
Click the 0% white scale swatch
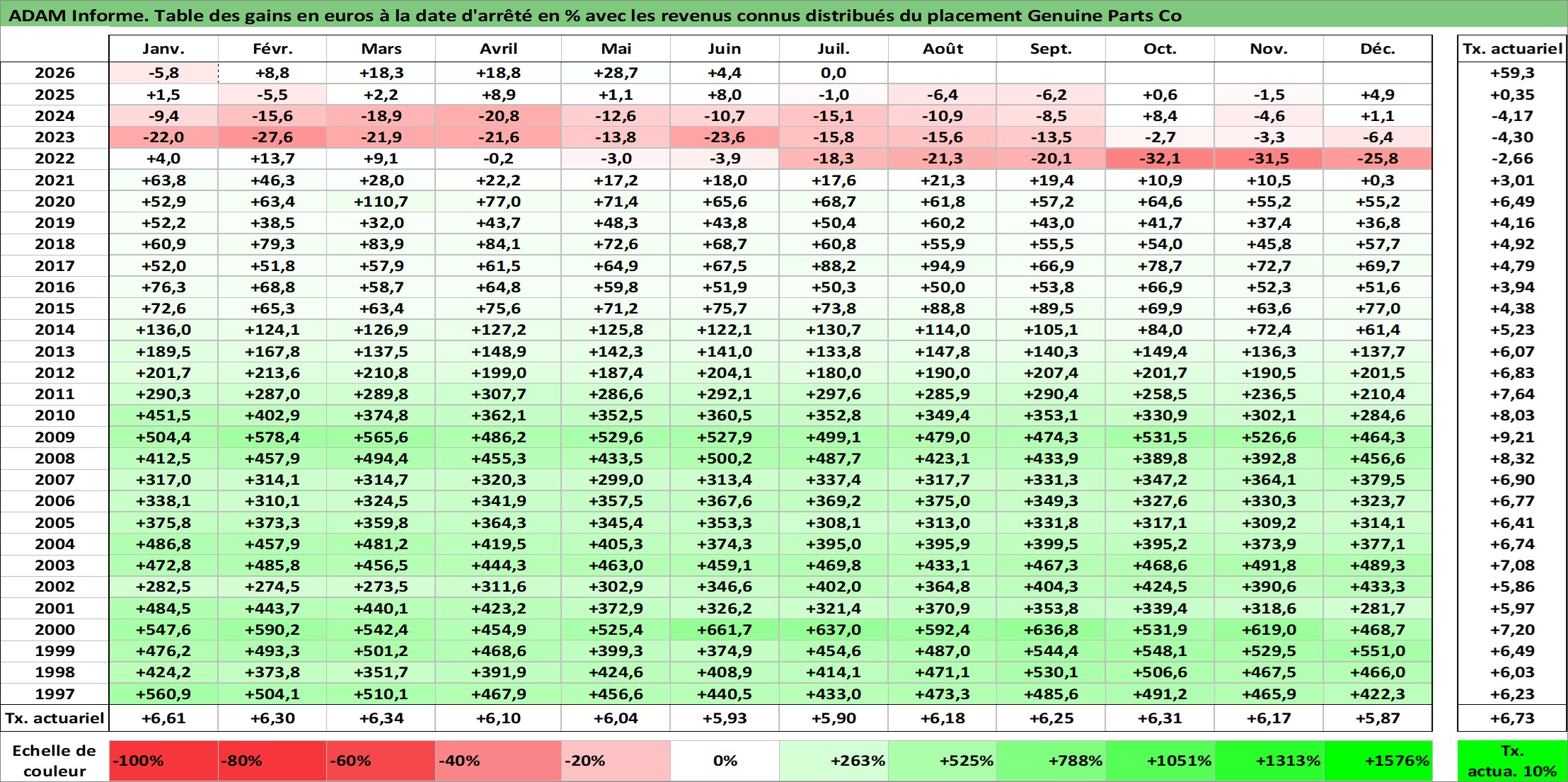click(x=725, y=761)
